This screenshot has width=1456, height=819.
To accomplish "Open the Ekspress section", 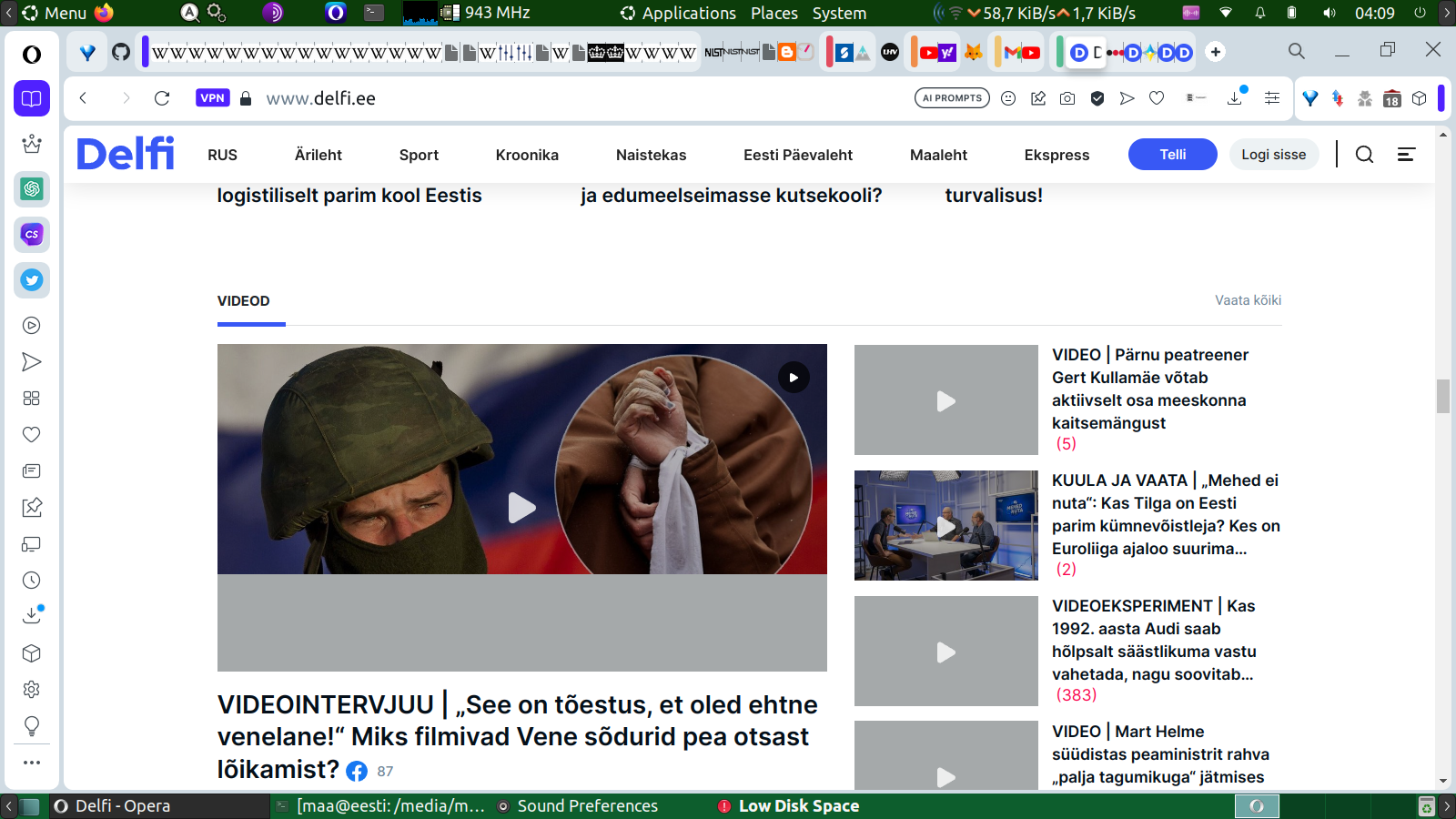I will coord(1057,155).
